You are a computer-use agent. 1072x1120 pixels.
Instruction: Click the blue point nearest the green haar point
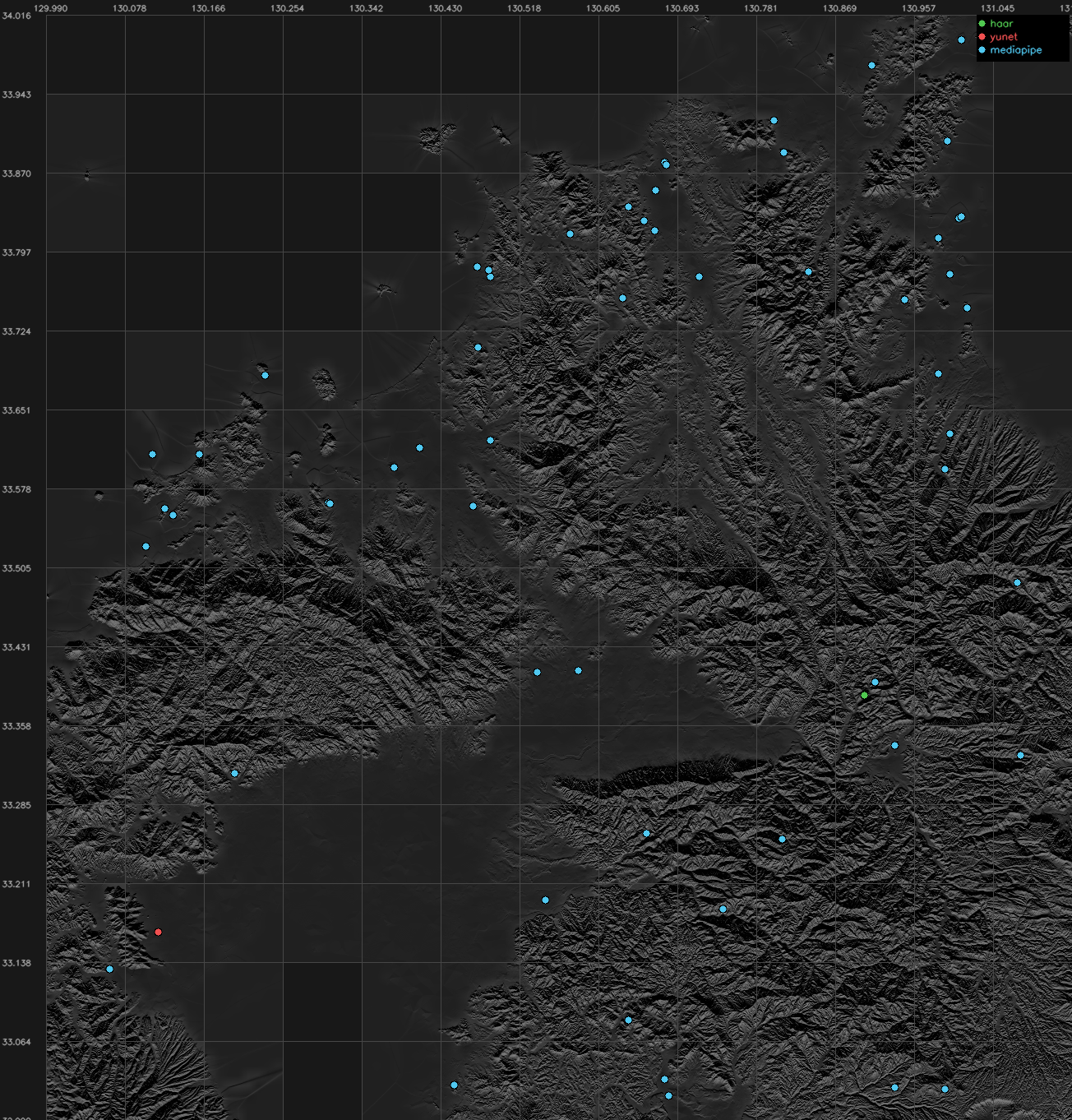(x=875, y=683)
